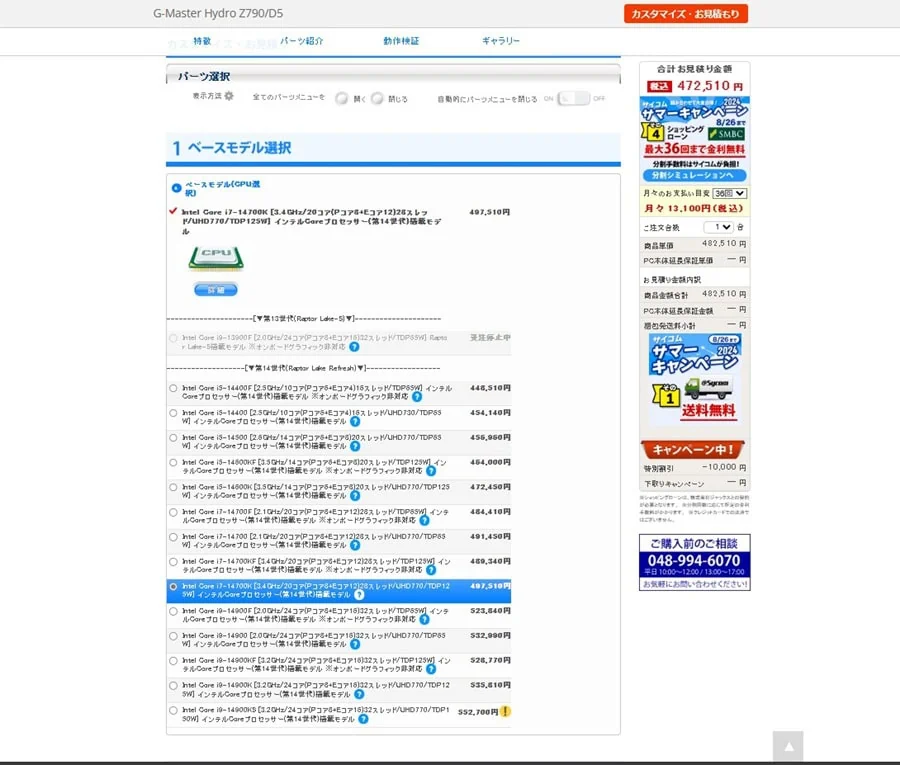Click the G-Master Hydro Z790/D5 page title

[218, 13]
